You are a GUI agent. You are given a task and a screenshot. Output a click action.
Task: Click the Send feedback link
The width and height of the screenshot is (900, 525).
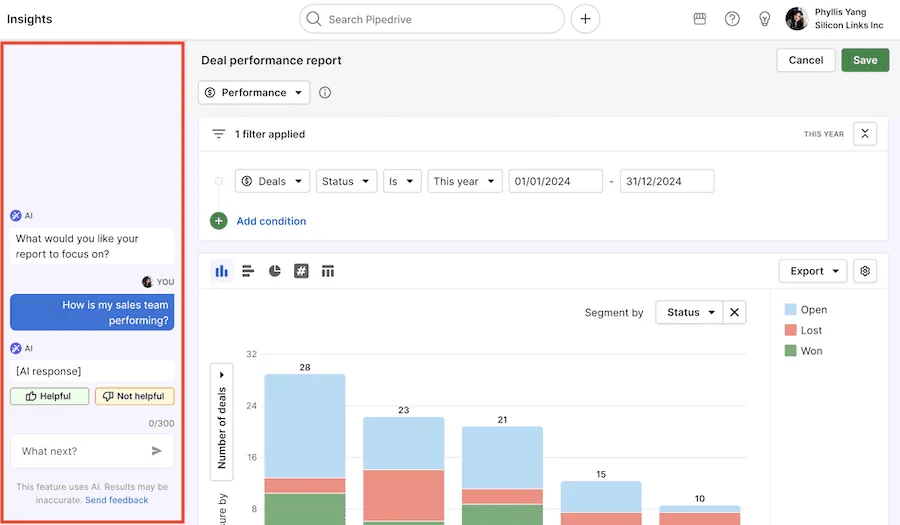pos(117,500)
